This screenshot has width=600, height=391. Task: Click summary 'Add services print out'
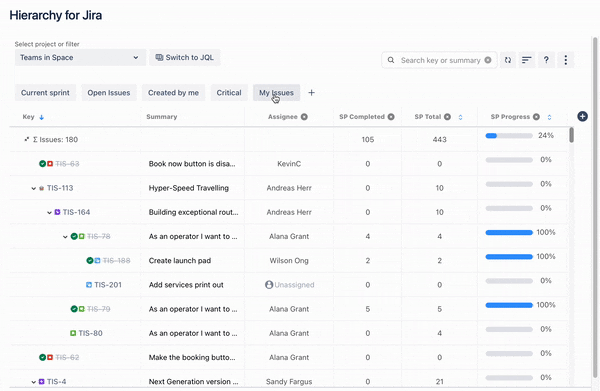186,285
